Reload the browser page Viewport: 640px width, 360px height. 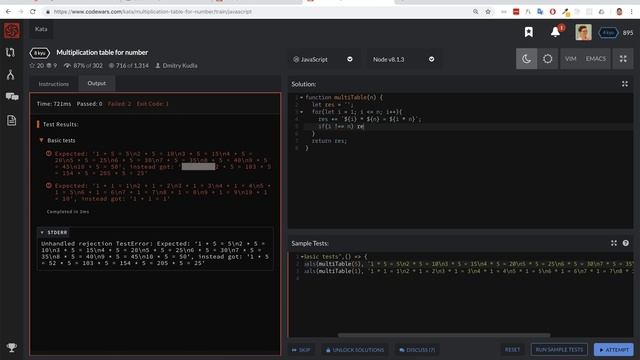[x=33, y=12]
